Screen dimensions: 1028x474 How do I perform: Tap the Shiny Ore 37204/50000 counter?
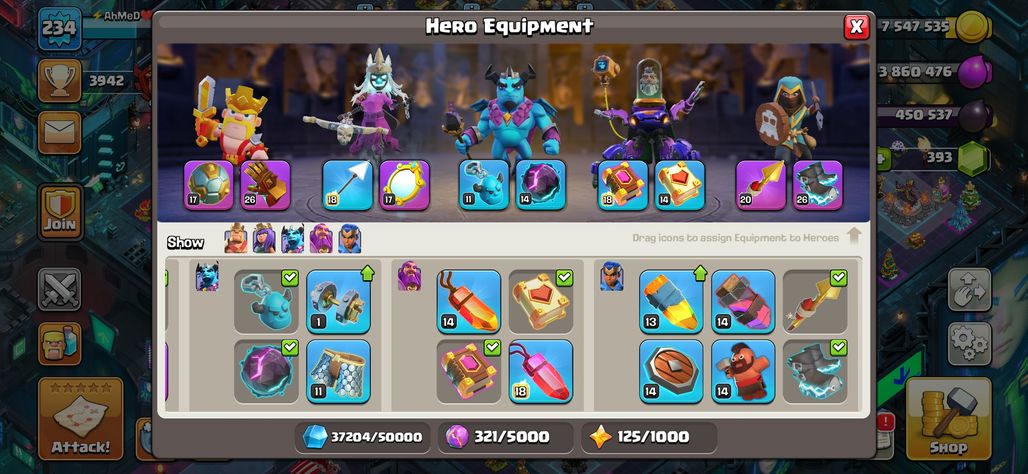tap(363, 437)
